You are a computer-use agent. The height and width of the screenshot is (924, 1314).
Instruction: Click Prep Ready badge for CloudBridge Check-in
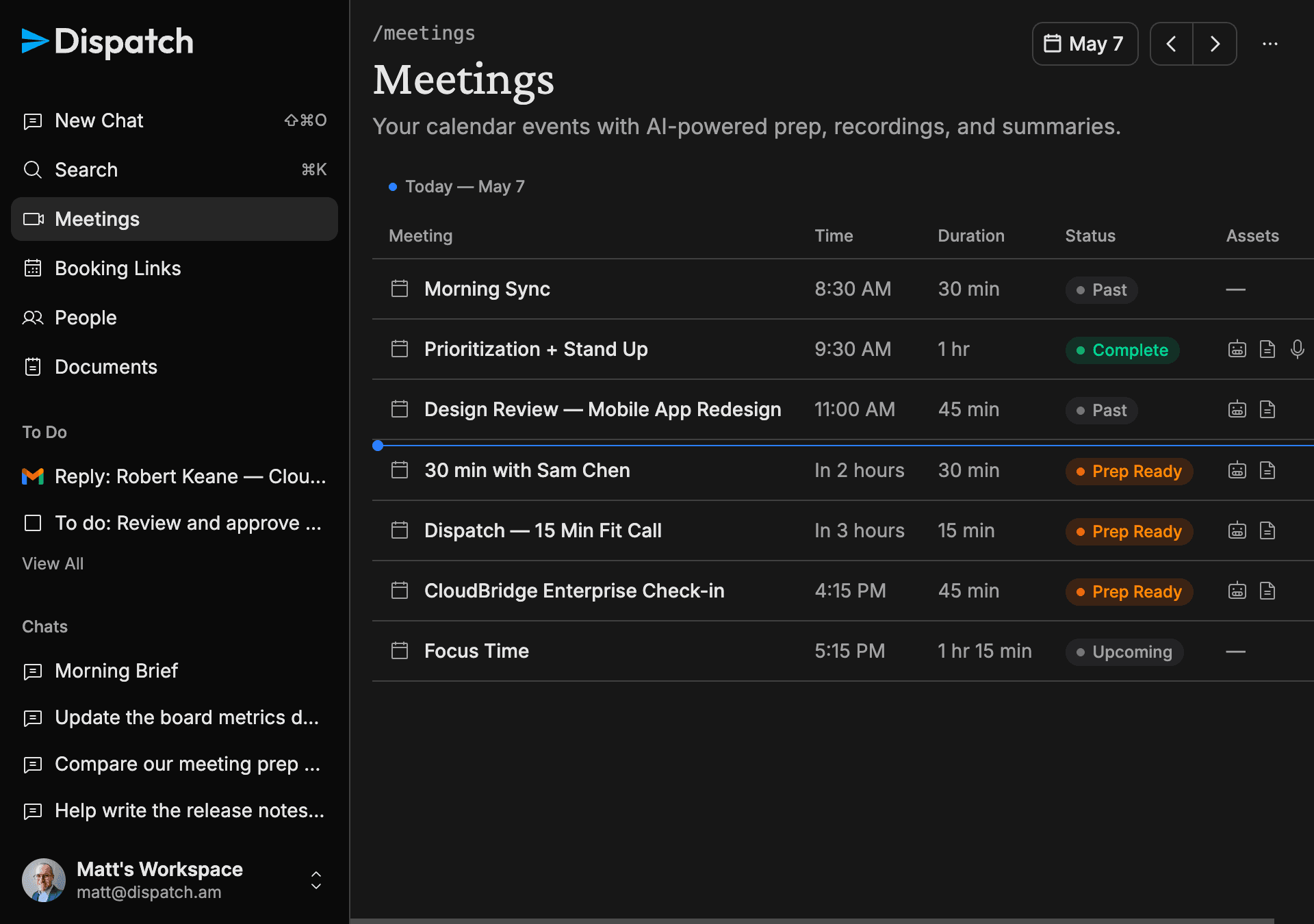[1129, 591]
